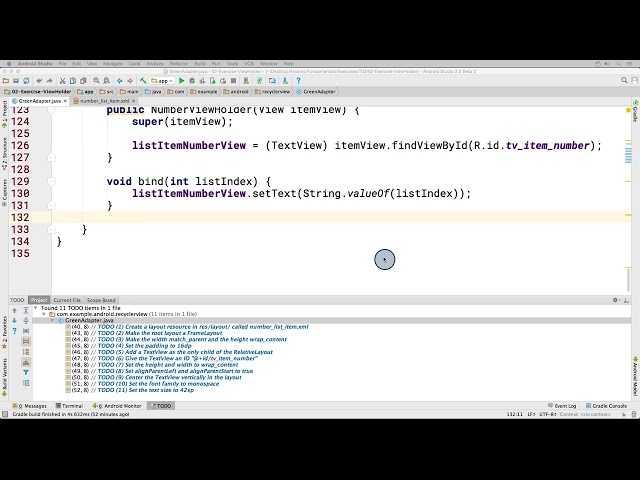The width and height of the screenshot is (640, 480).
Task: Click the Search Everywhere magnifier icon
Action: tap(624, 80)
